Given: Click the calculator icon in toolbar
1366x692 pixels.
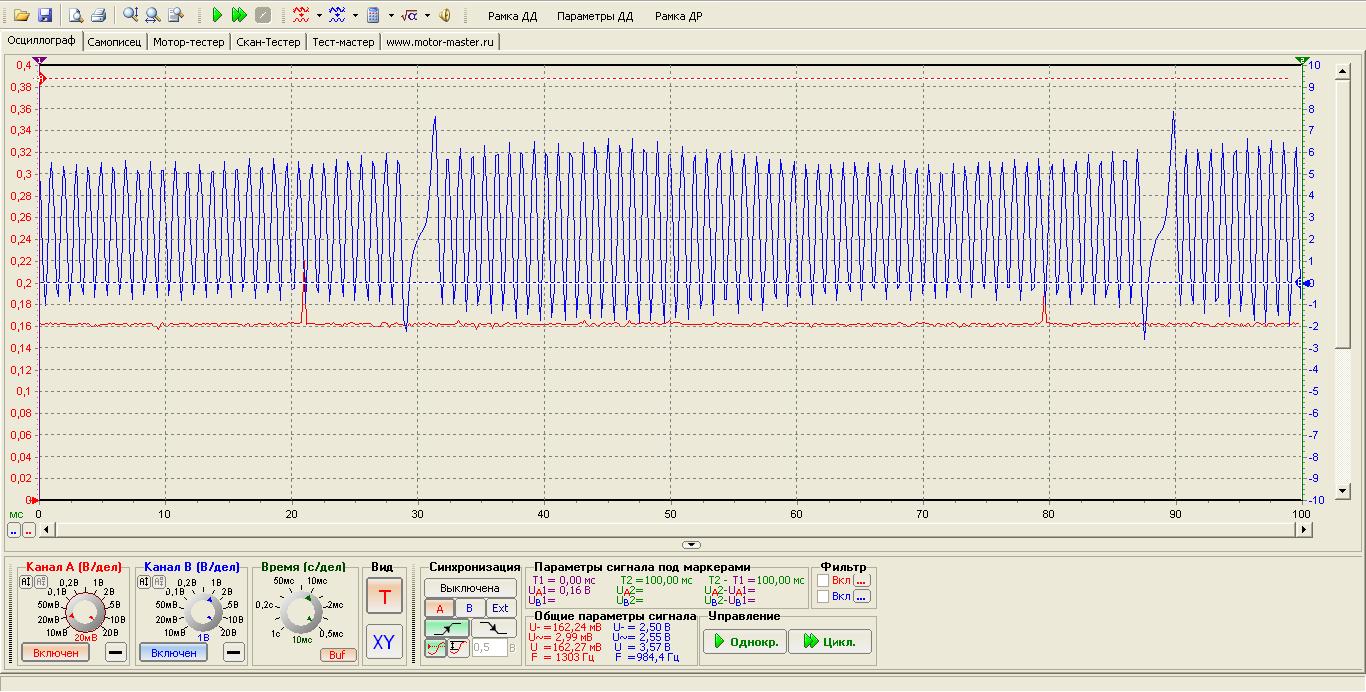Looking at the screenshot, I should click(x=373, y=15).
